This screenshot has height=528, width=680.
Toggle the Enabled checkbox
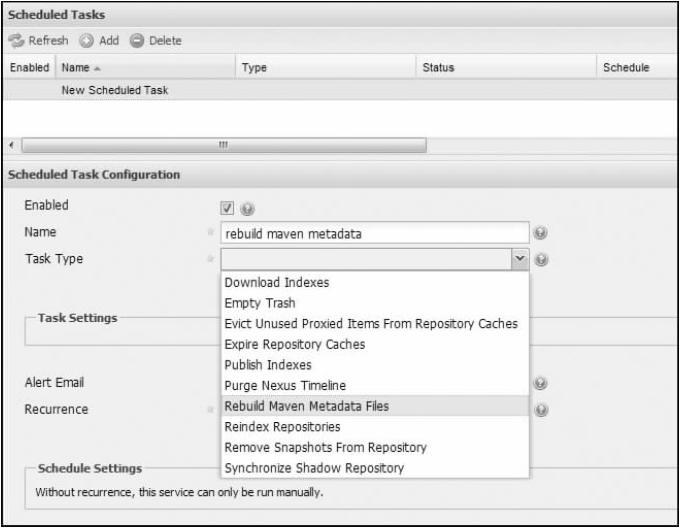pyautogui.click(x=227, y=208)
